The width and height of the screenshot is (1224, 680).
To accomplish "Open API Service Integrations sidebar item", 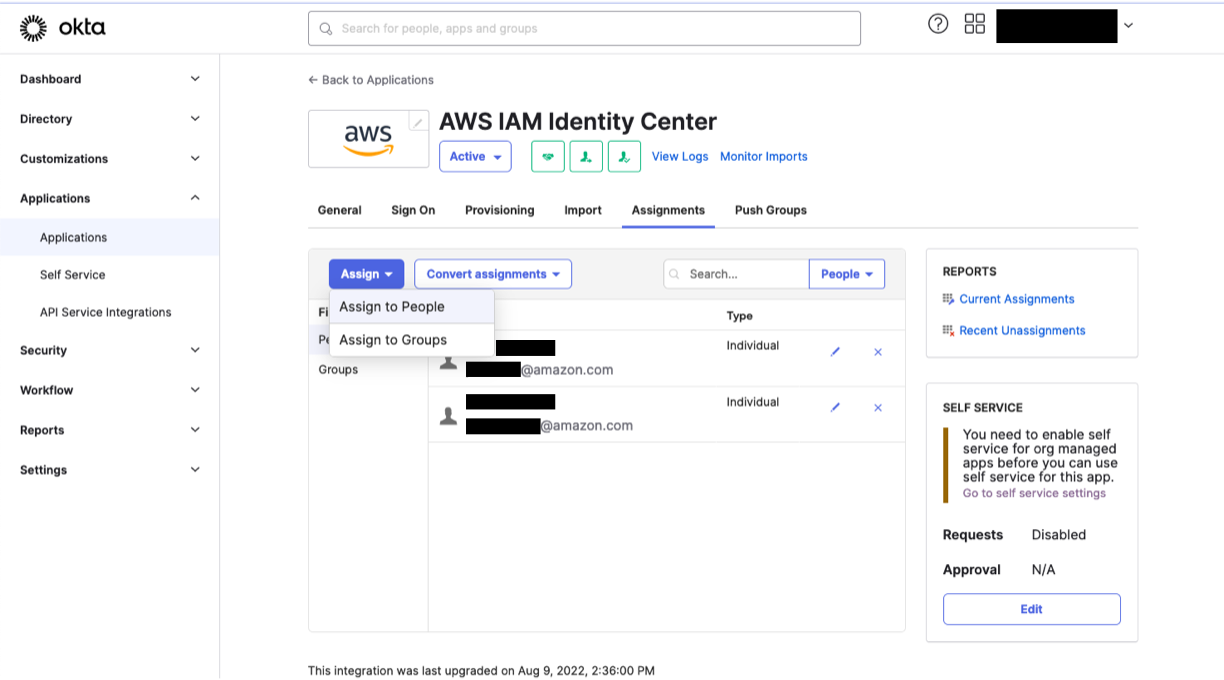I will (x=105, y=312).
